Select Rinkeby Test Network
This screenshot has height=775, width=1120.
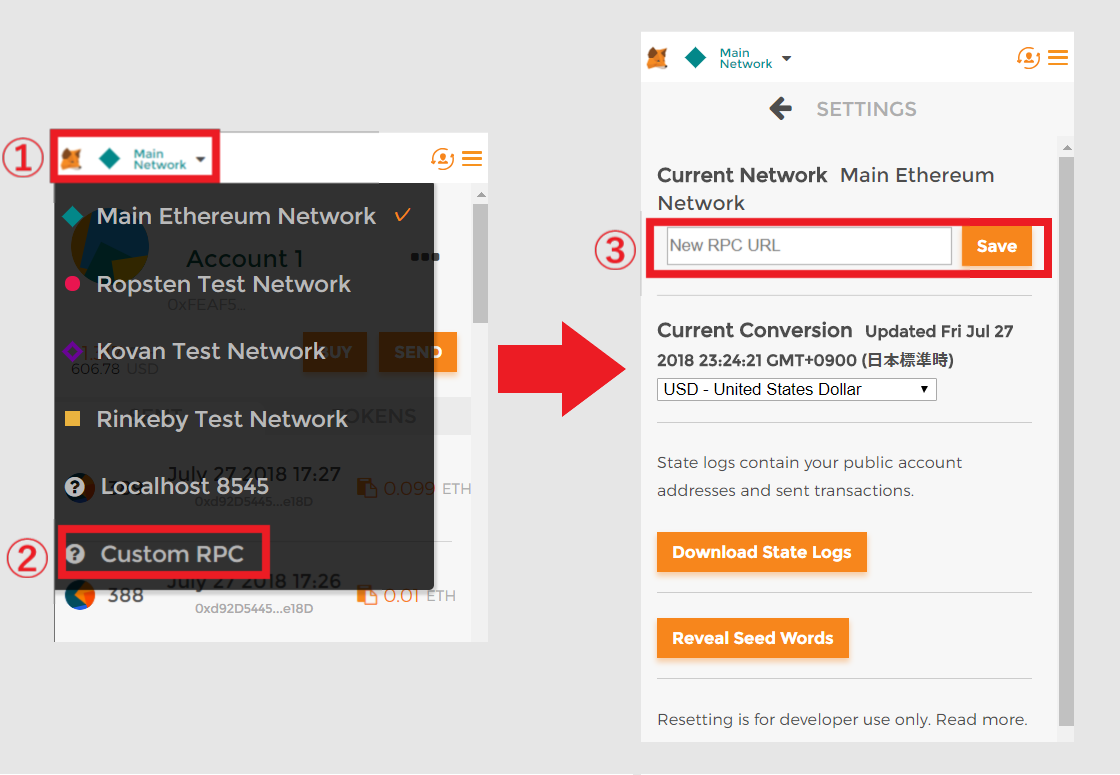(244, 419)
